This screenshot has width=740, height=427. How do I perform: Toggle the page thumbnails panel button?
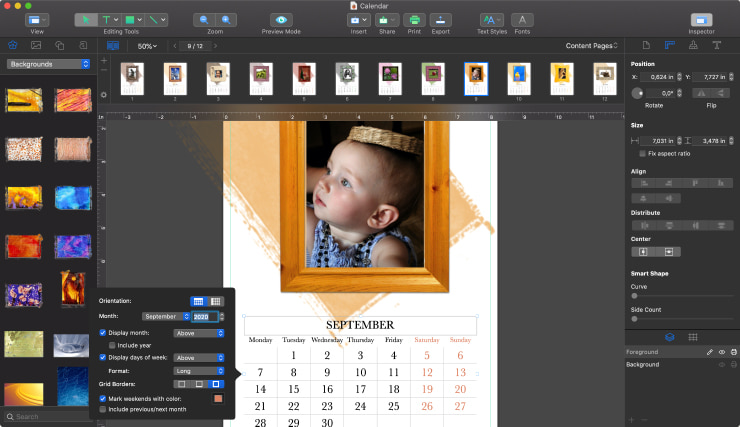click(113, 46)
